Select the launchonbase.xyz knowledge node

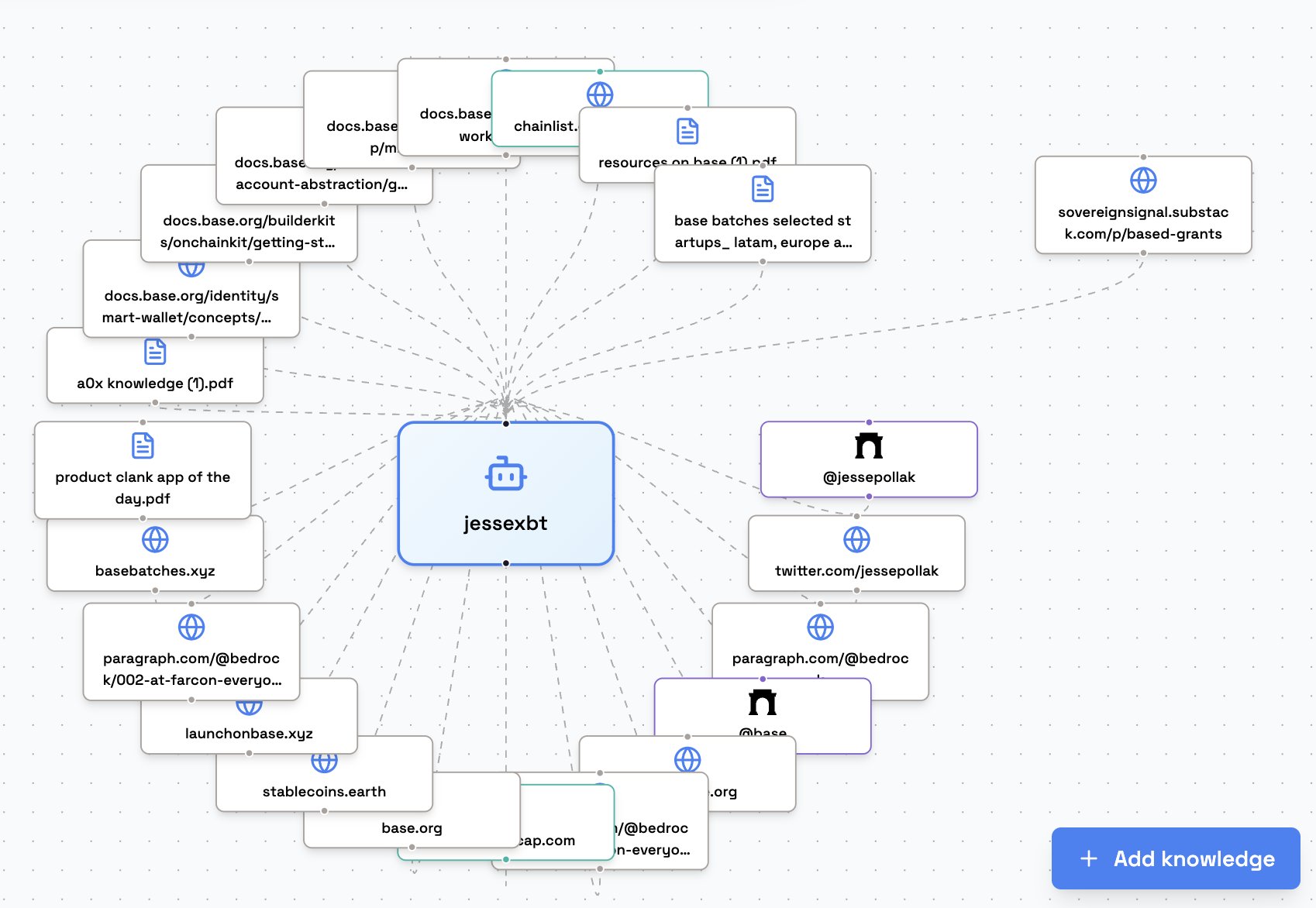point(248,733)
